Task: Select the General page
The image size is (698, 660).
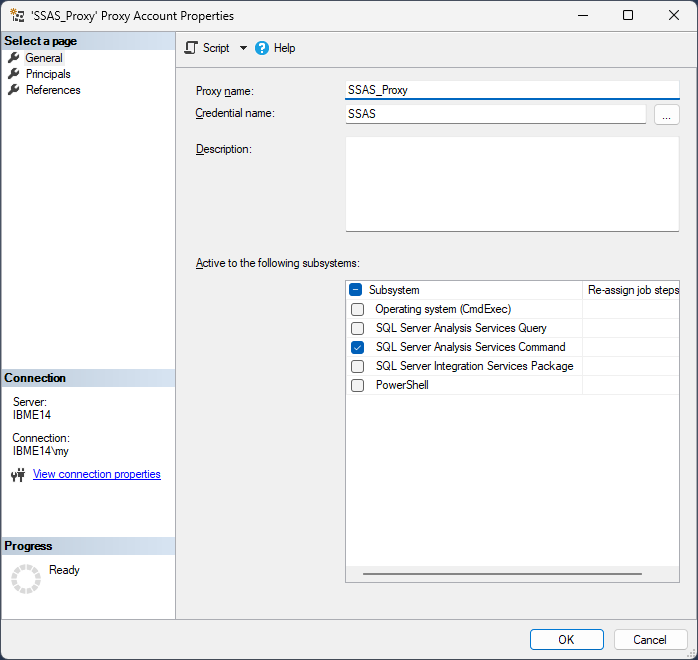Action: pyautogui.click(x=44, y=58)
